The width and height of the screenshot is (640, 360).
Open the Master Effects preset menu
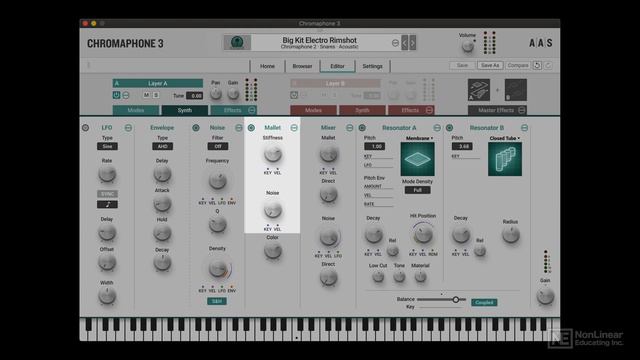pyautogui.click(x=521, y=110)
